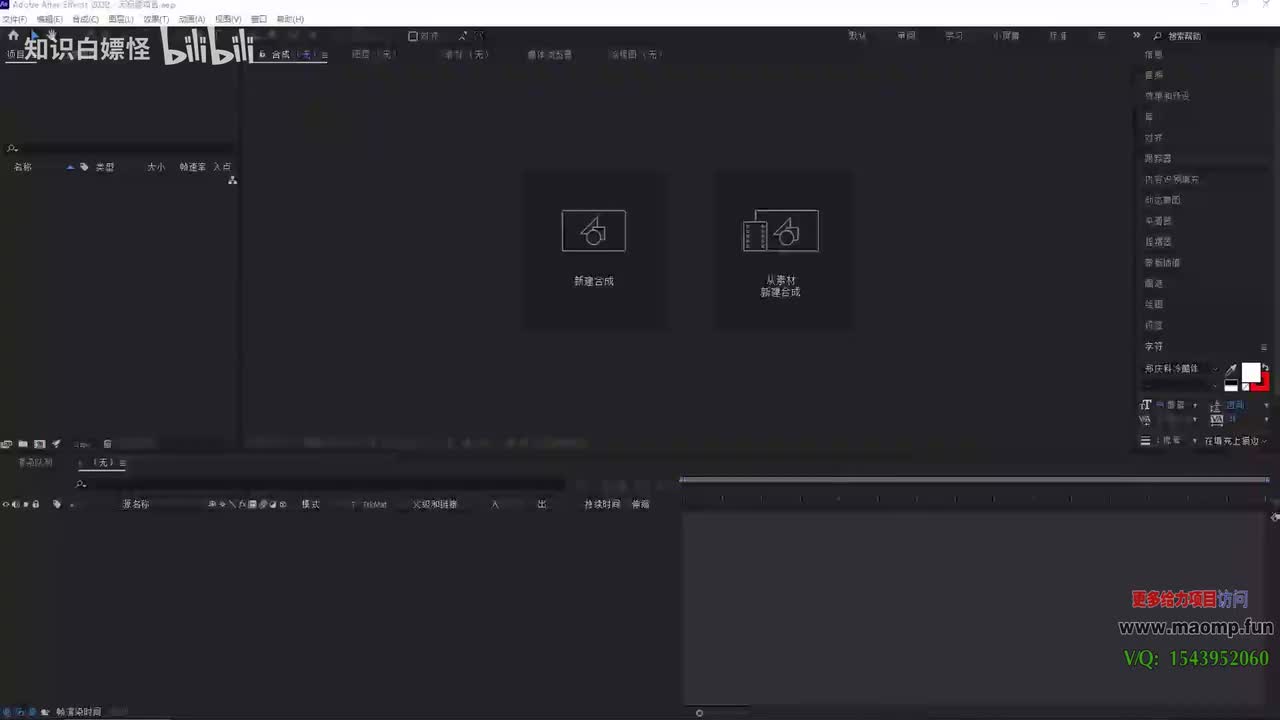The image size is (1280, 720).
Task: Click the red stroke color swatch
Action: coord(1263,384)
